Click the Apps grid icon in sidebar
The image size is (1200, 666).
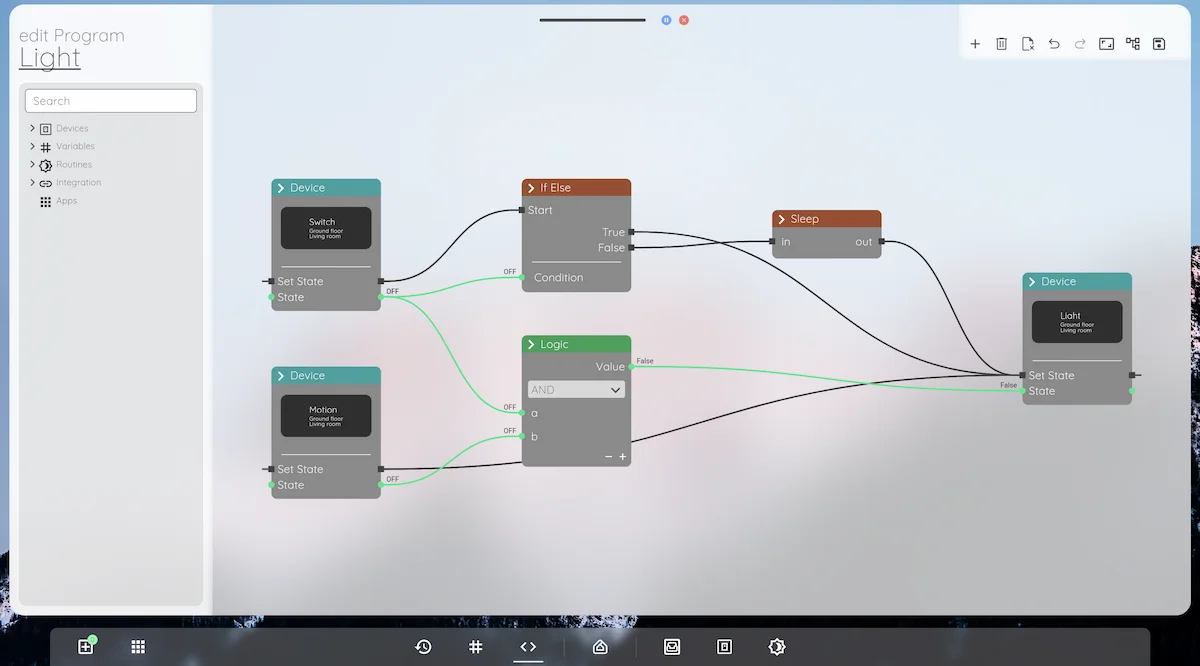[x=45, y=201]
